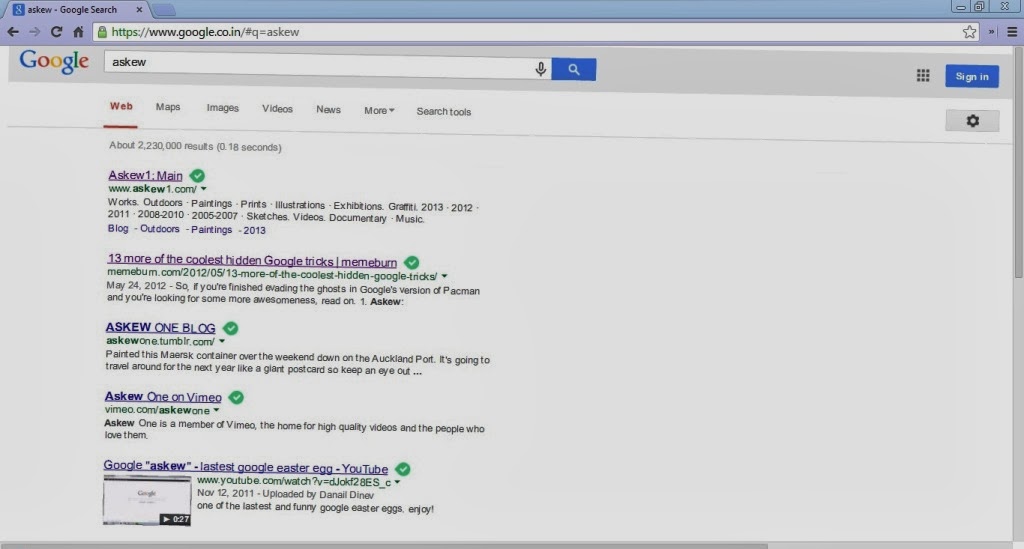
Task: Open the Google apps grid icon
Action: tap(923, 76)
